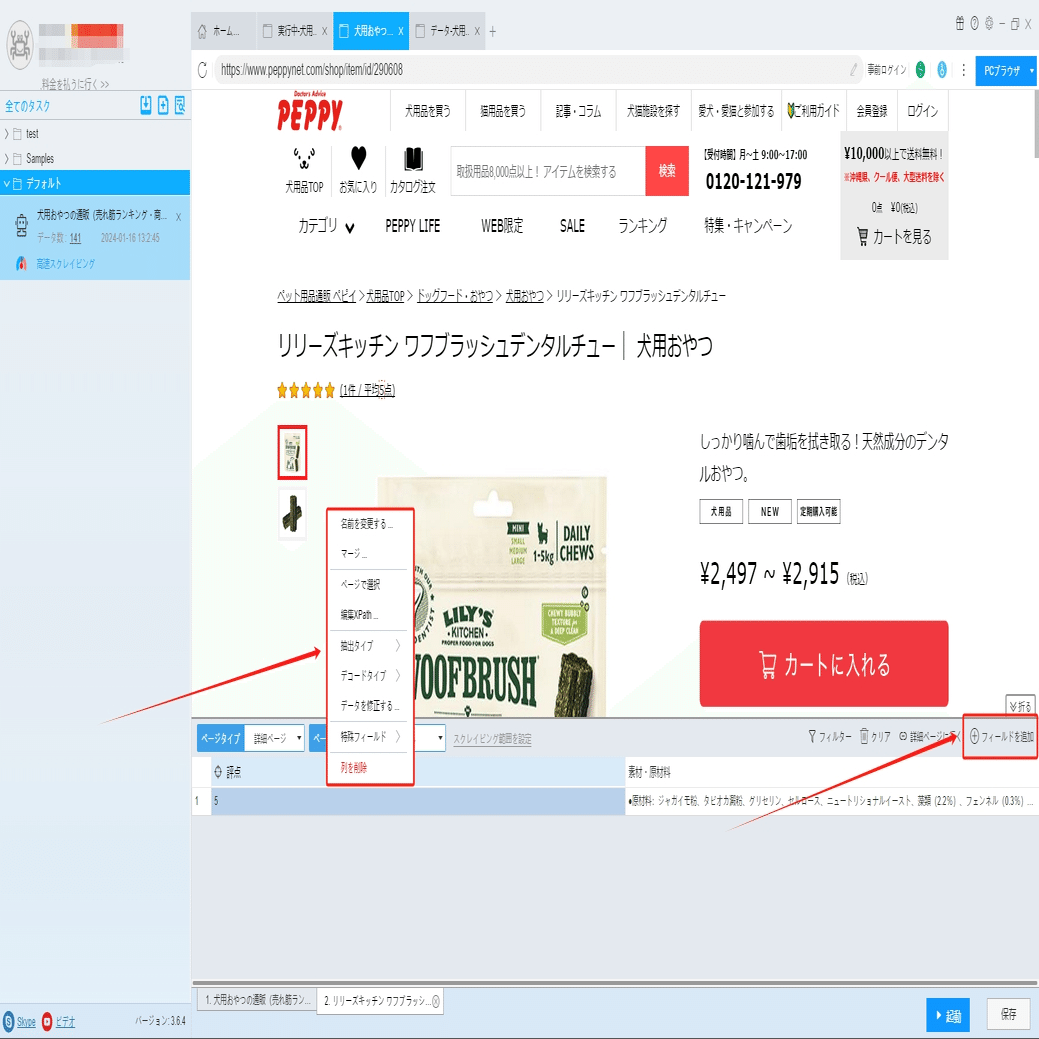Image resolution: width=1039 pixels, height=1039 pixels.
Task: Click the 高速スクレイピング link
Action: (65, 264)
